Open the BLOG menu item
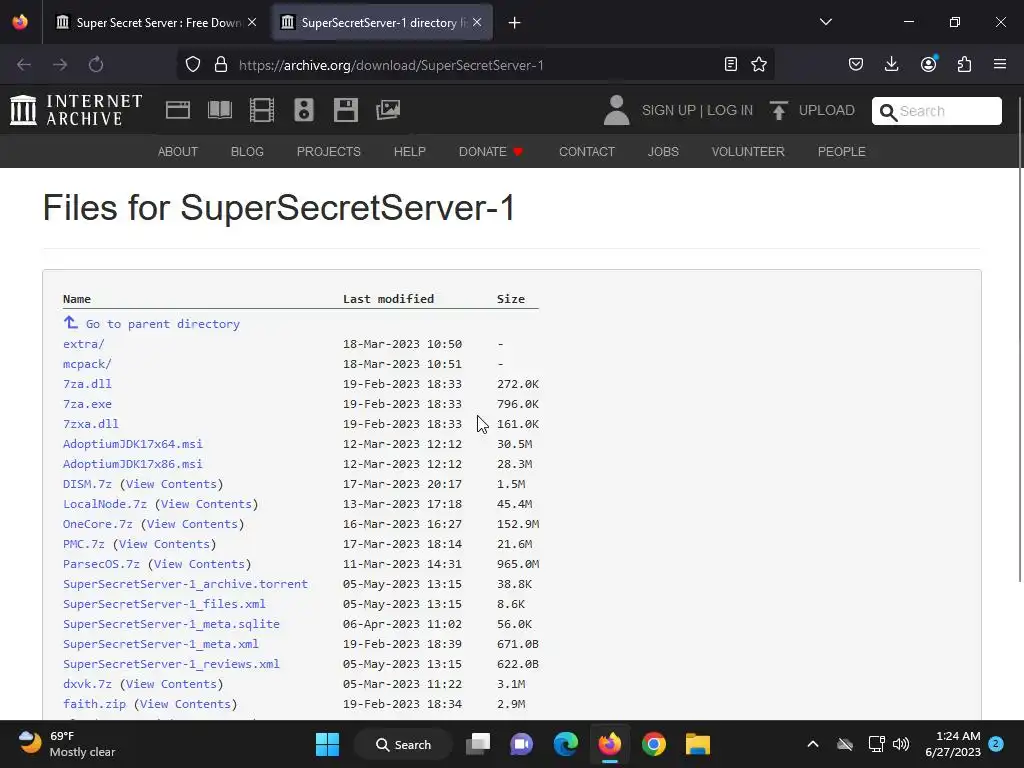The width and height of the screenshot is (1024, 768). point(247,152)
